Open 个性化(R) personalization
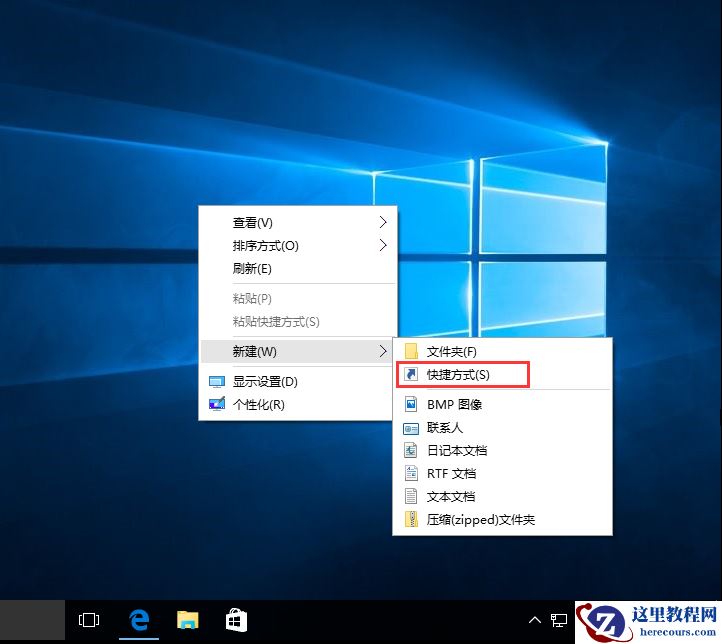The width and height of the screenshot is (722, 644). point(297,405)
